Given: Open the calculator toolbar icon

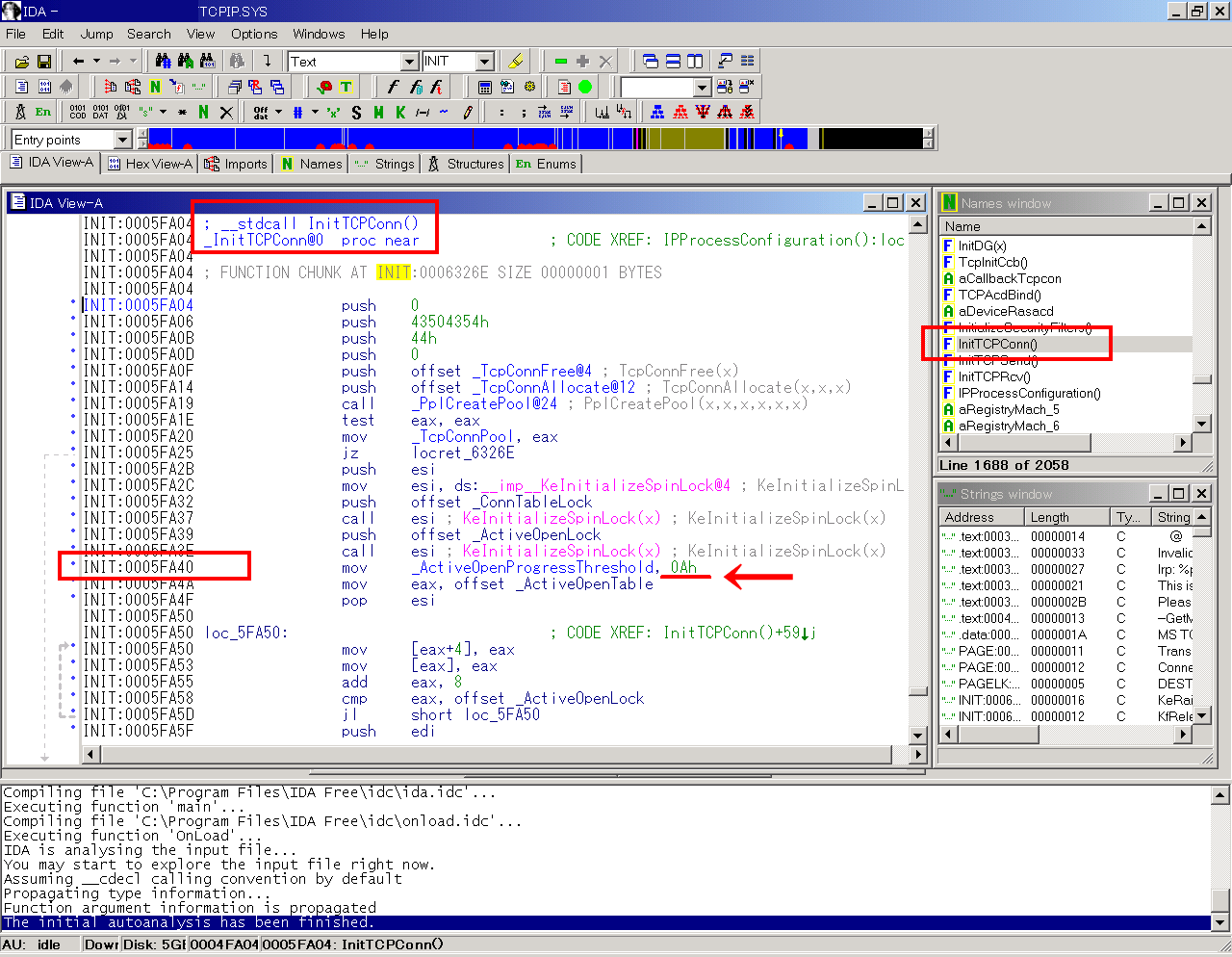Looking at the screenshot, I should (x=484, y=87).
